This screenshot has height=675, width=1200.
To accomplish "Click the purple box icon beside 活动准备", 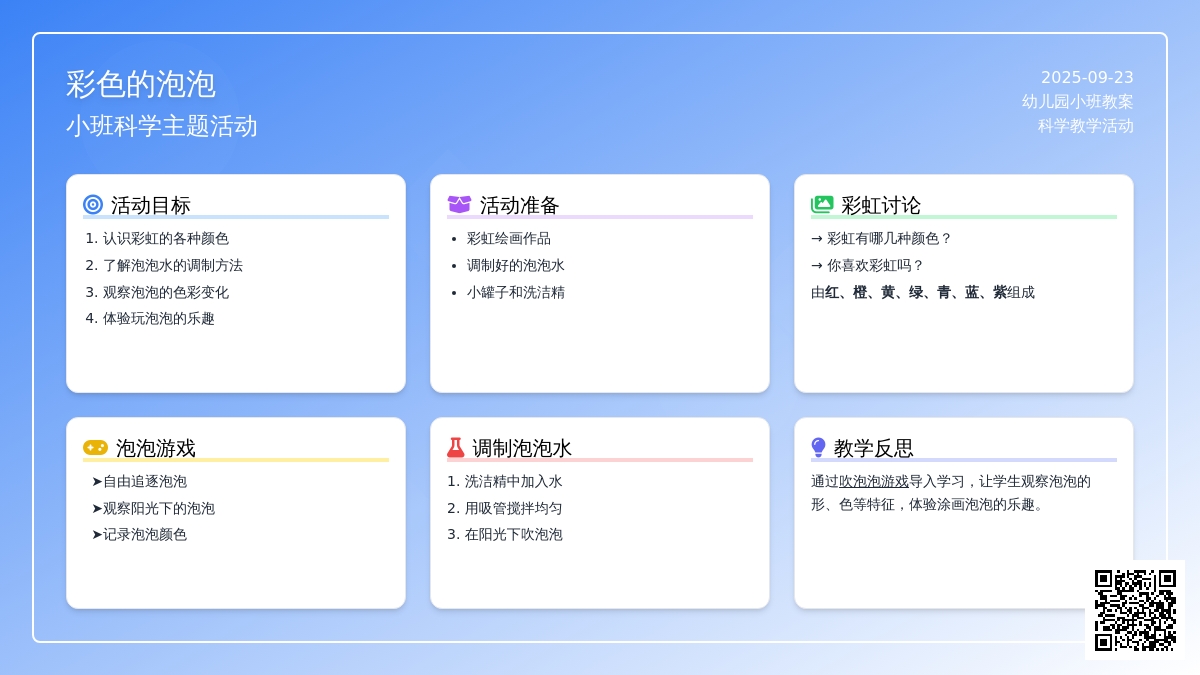I will click(x=459, y=205).
